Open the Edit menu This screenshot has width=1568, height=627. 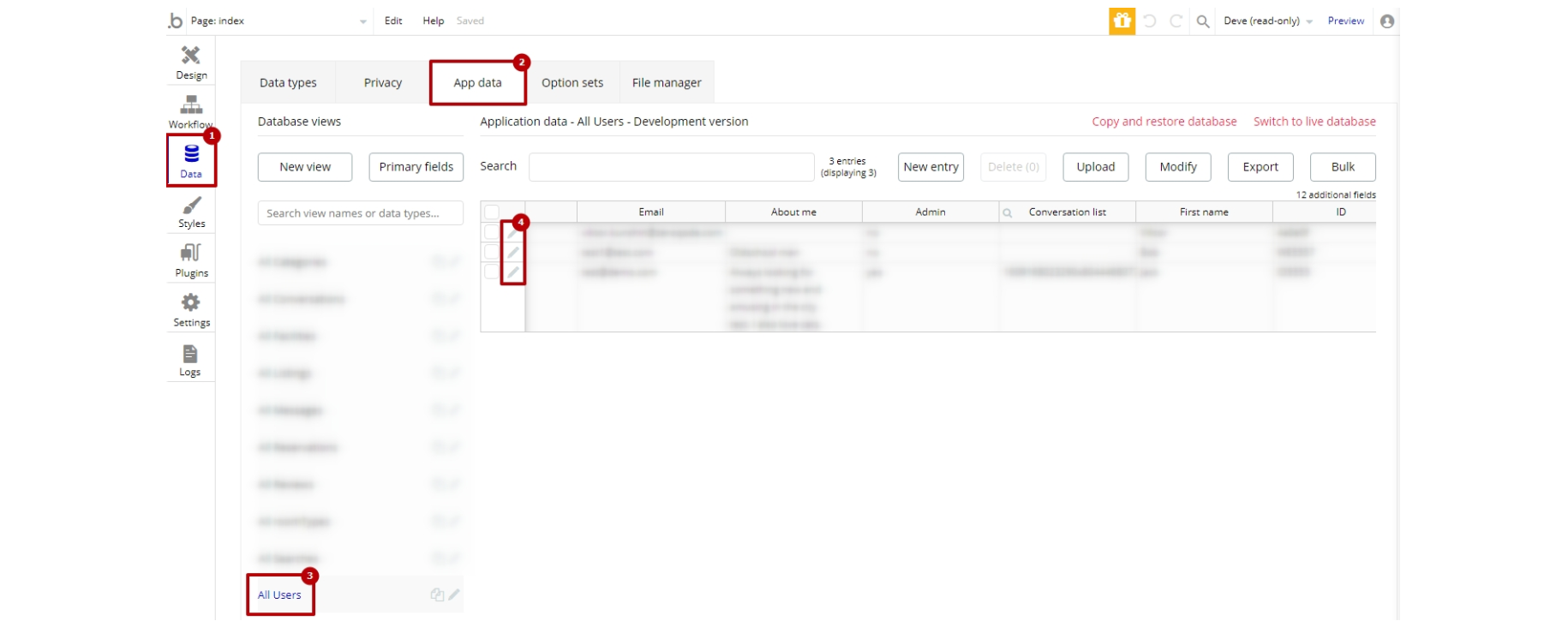pyautogui.click(x=393, y=21)
